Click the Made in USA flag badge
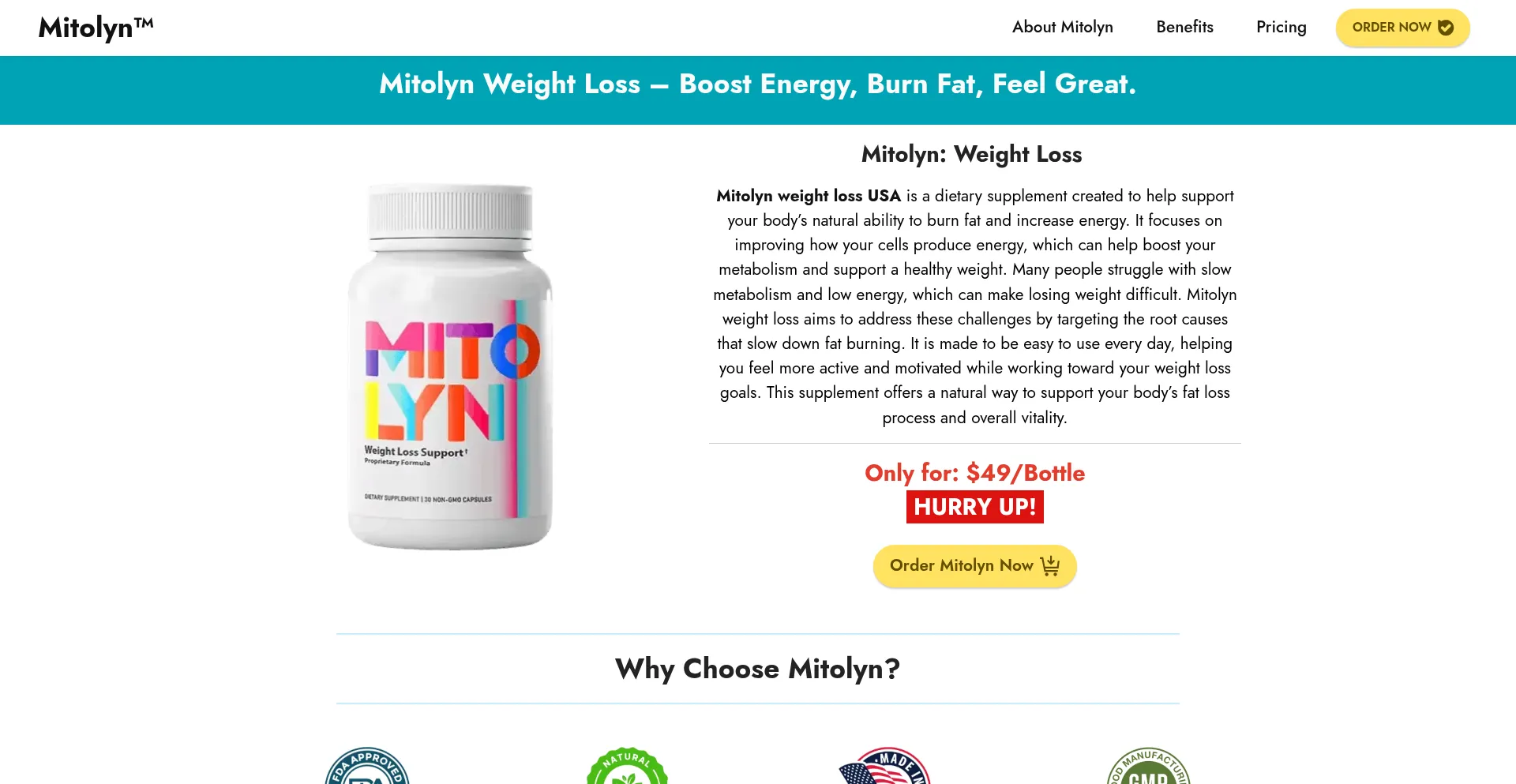This screenshot has height=784, width=1516. (x=885, y=766)
